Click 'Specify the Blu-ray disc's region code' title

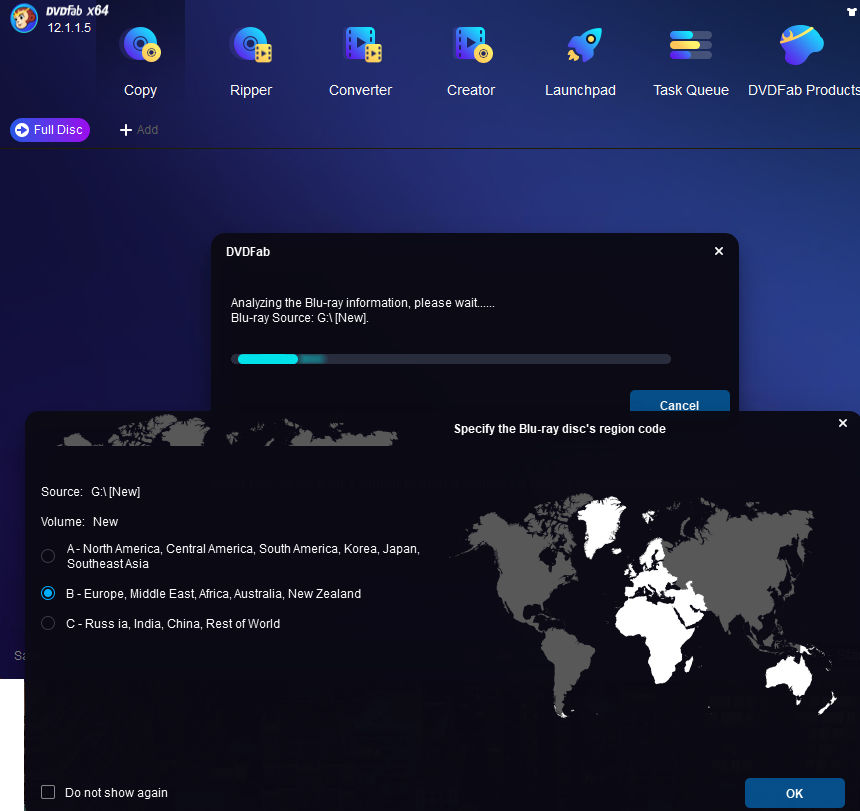coord(559,429)
